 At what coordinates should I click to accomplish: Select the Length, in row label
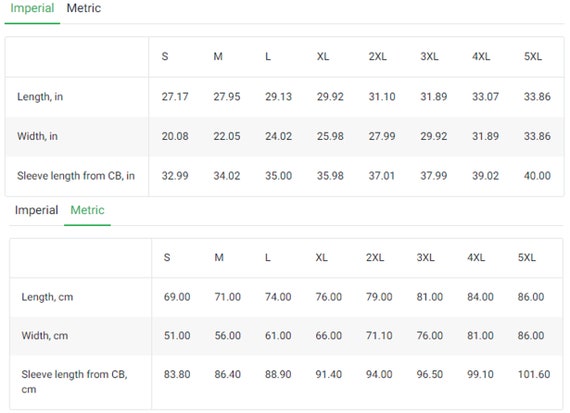point(40,97)
